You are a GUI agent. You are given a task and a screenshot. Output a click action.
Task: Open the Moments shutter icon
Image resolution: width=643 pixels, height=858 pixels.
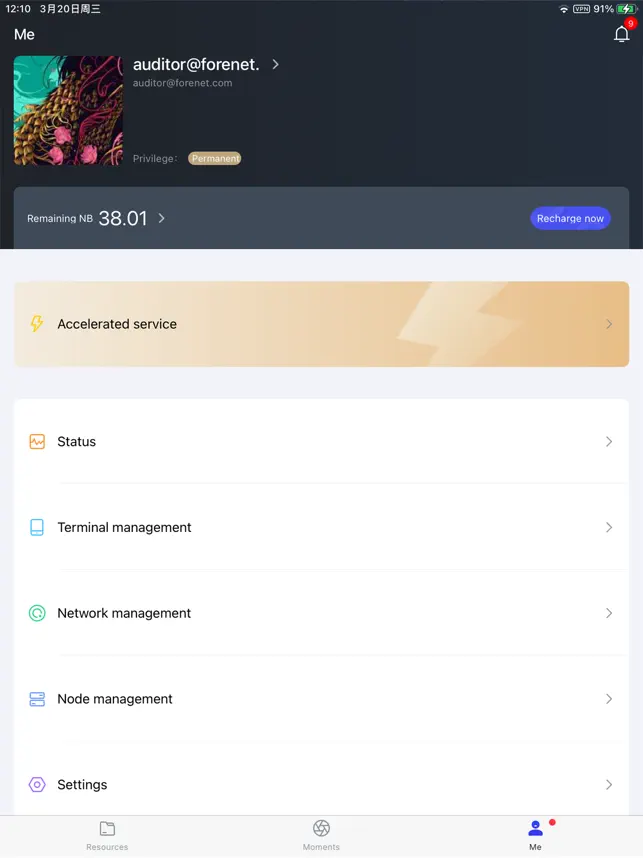pyautogui.click(x=321, y=828)
